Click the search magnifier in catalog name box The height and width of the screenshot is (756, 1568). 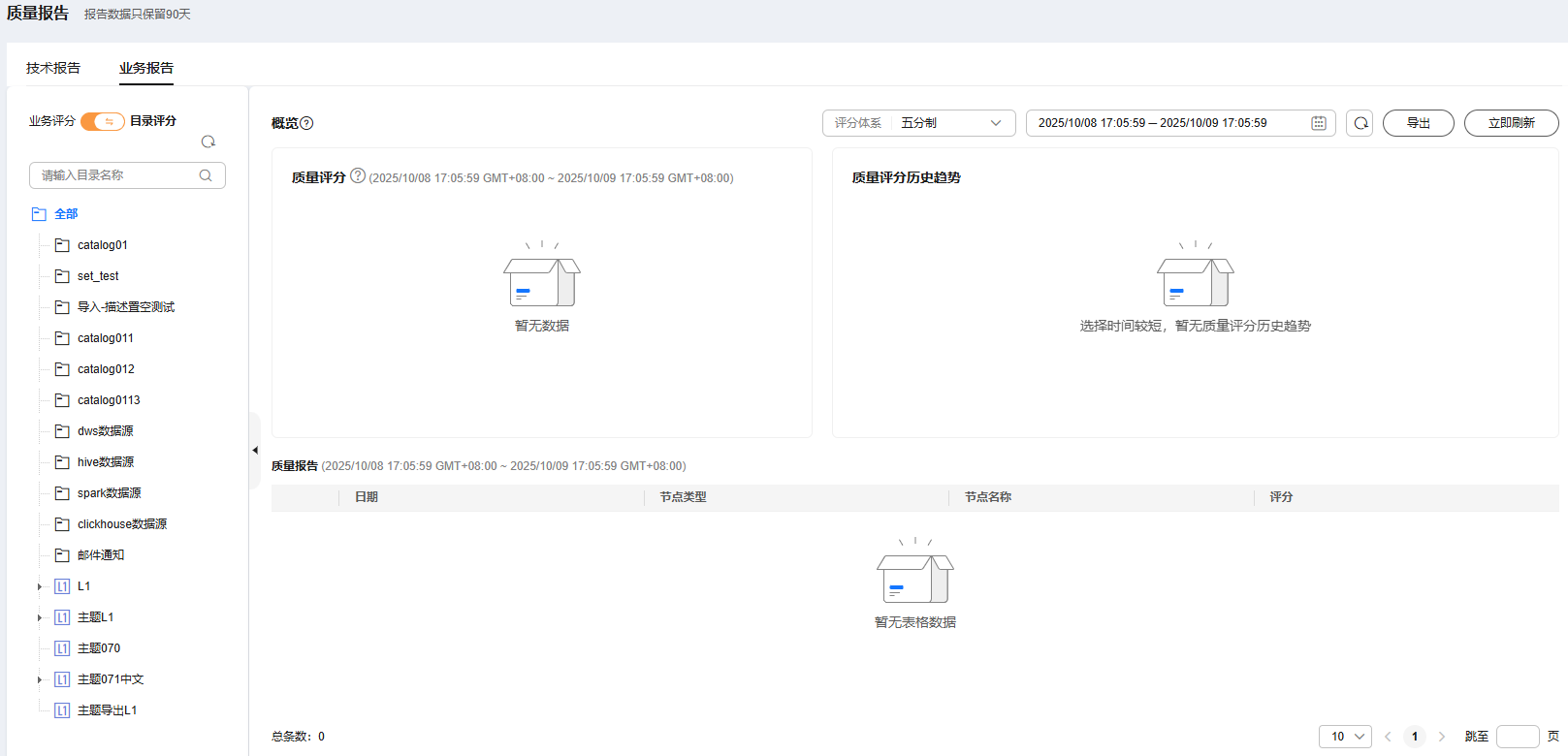206,175
